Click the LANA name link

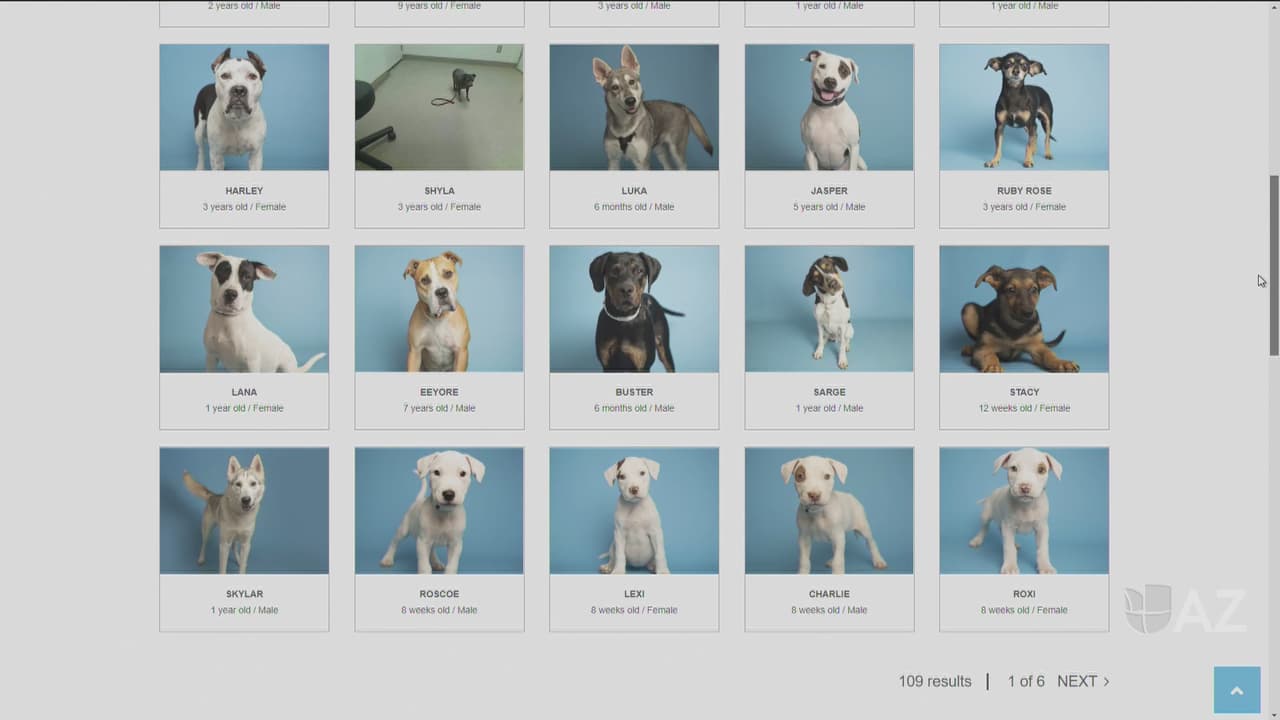[x=244, y=392]
